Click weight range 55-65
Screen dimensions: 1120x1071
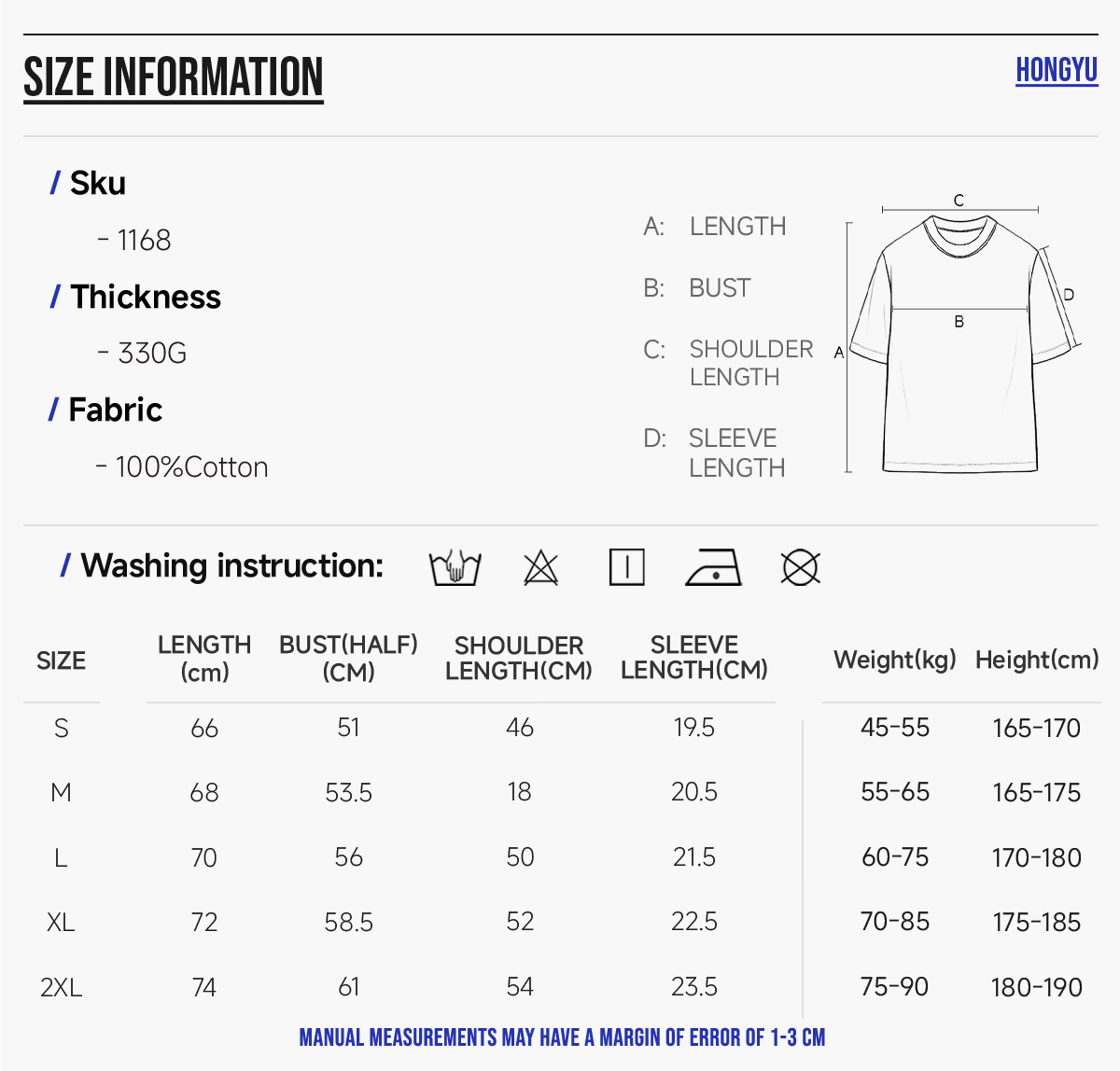(895, 792)
